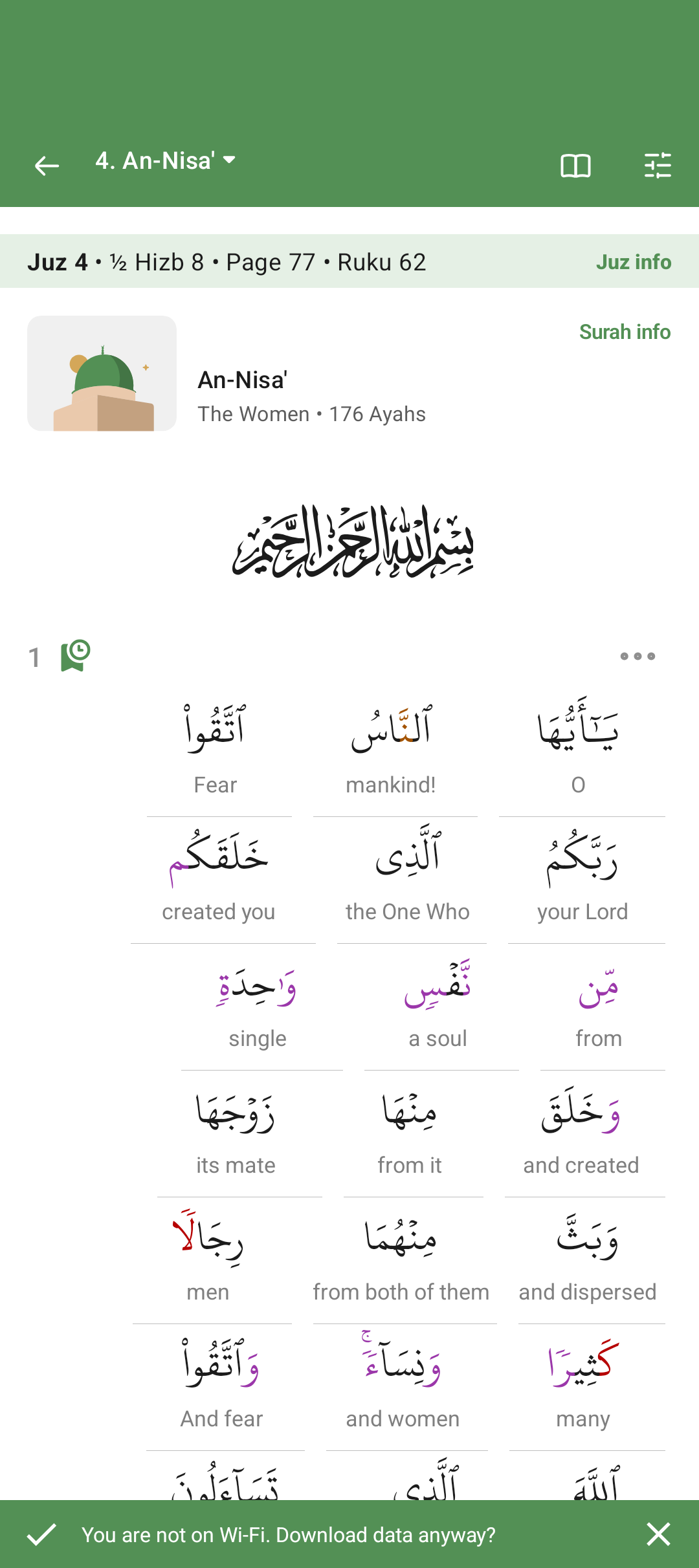
Task: Go back using the arrow icon
Action: (47, 166)
